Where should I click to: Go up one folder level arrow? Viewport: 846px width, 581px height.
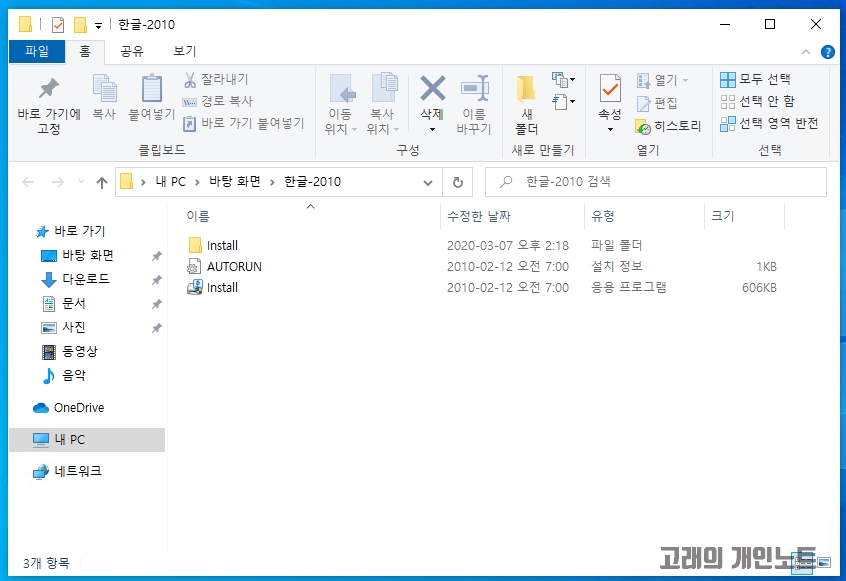(x=101, y=182)
